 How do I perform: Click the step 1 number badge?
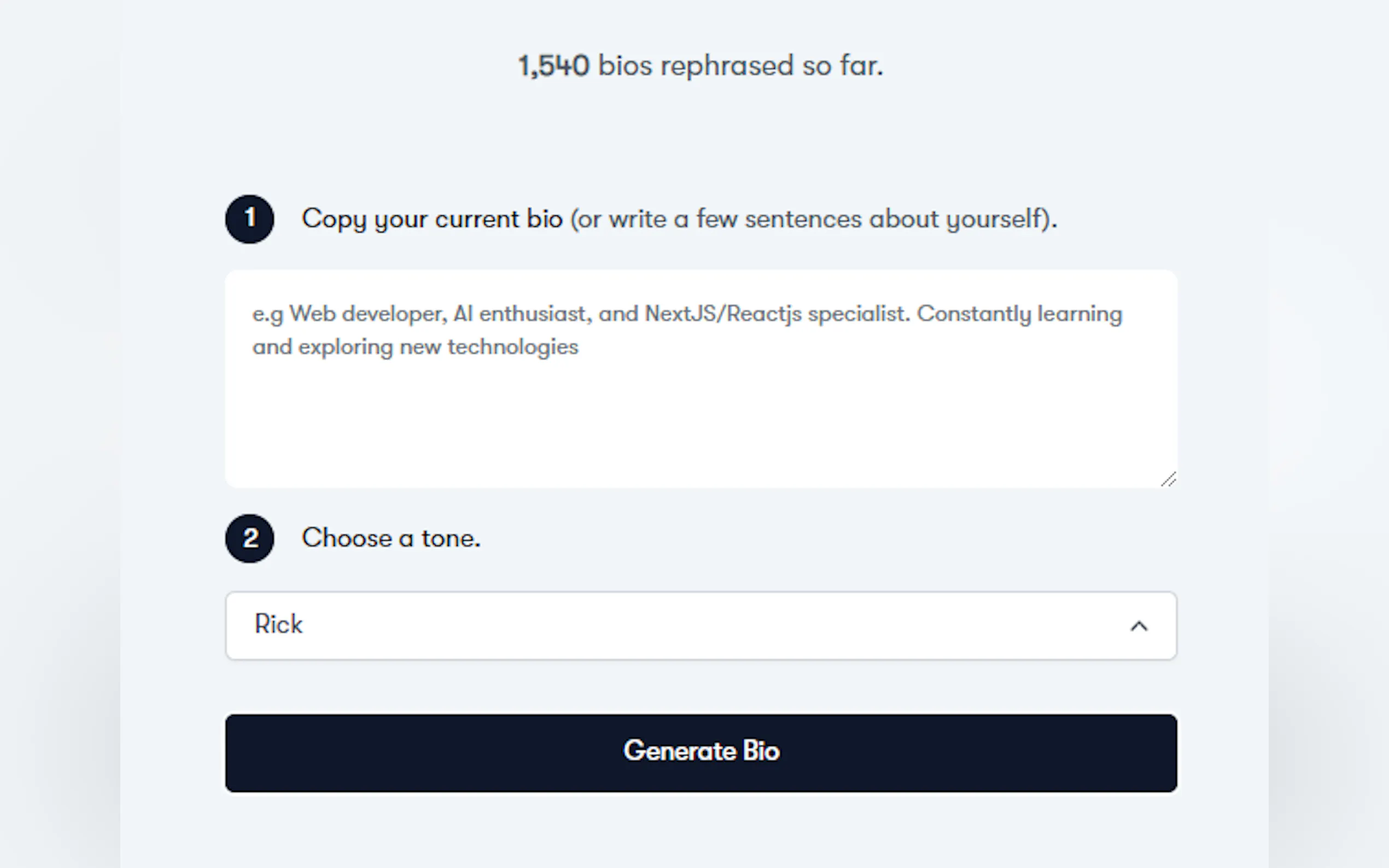(249, 219)
